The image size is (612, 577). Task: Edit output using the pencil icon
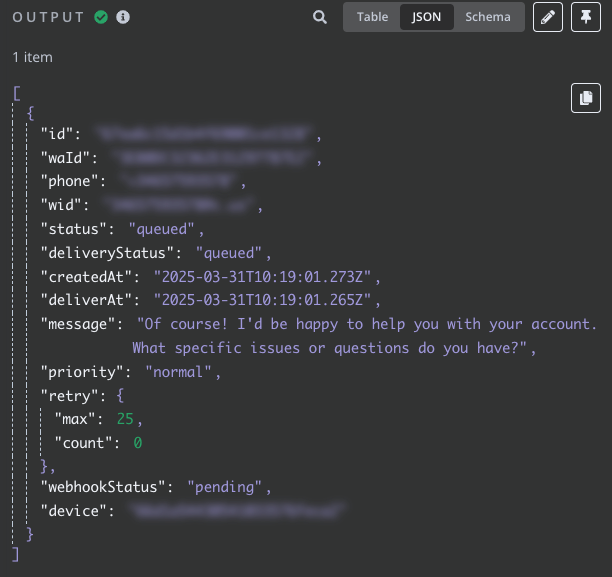[548, 17]
